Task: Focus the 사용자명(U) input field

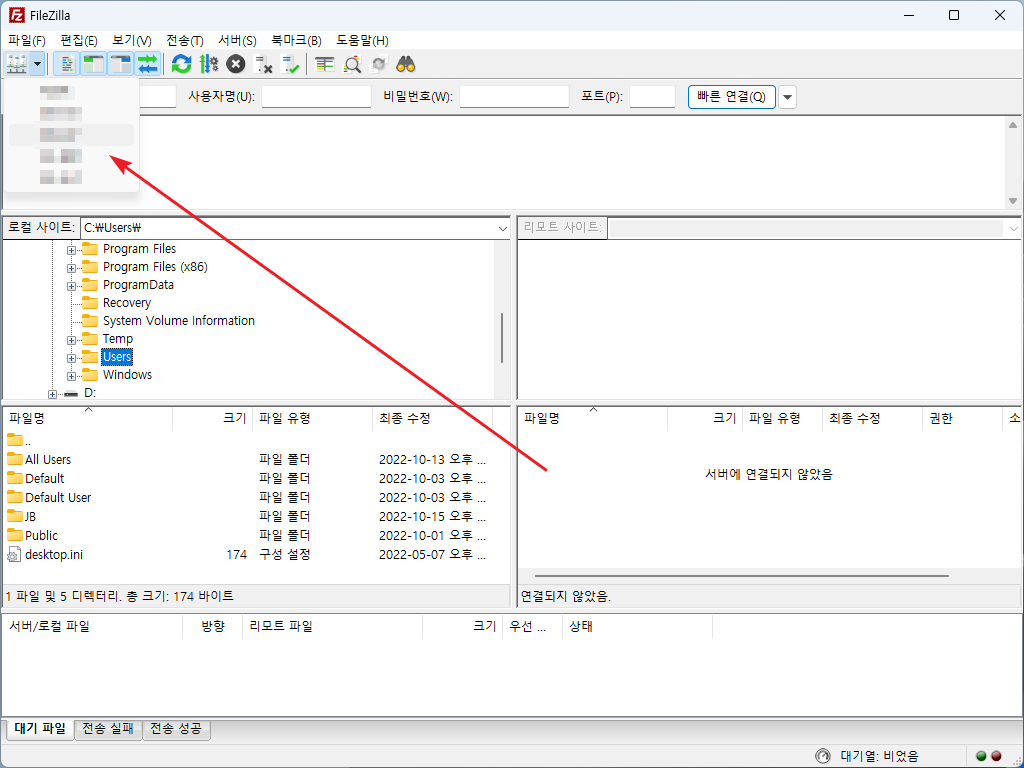Action: (316, 97)
